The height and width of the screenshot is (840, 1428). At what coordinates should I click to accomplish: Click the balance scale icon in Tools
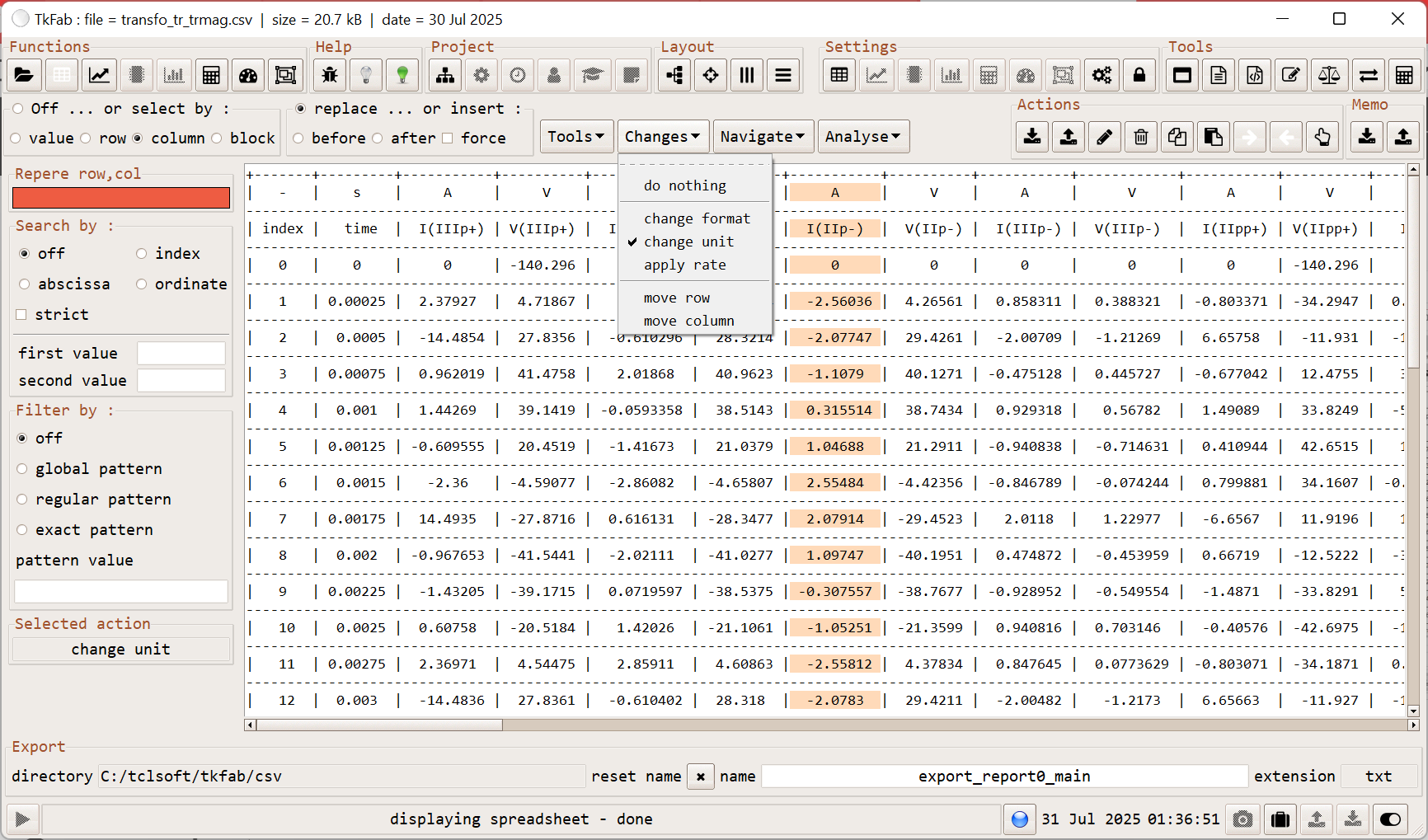1328,76
